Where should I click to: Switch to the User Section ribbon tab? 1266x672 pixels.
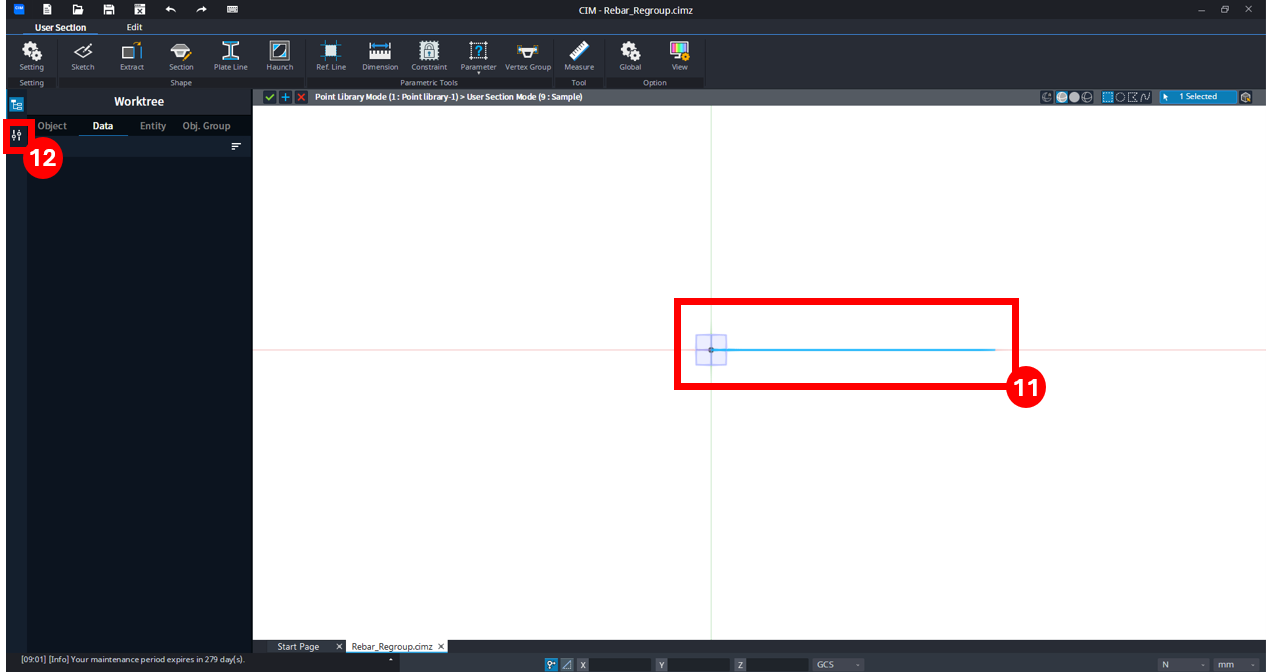60,27
